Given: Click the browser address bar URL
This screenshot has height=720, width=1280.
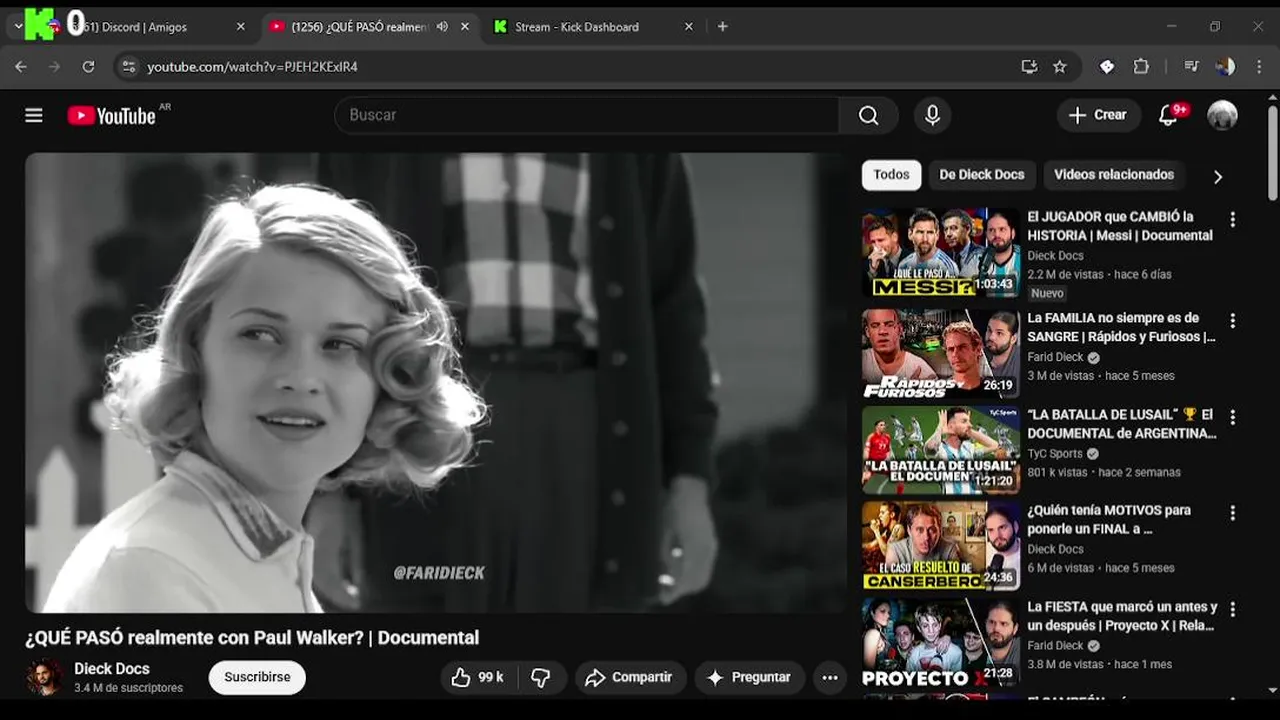Looking at the screenshot, I should point(253,67).
